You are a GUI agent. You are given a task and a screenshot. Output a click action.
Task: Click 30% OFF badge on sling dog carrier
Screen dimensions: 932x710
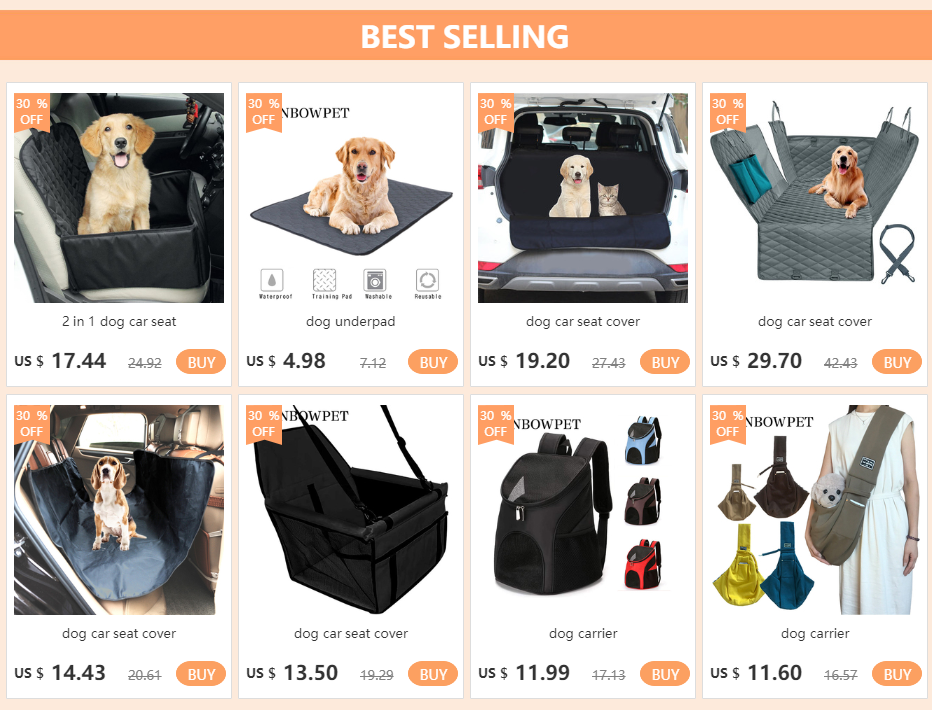click(728, 424)
